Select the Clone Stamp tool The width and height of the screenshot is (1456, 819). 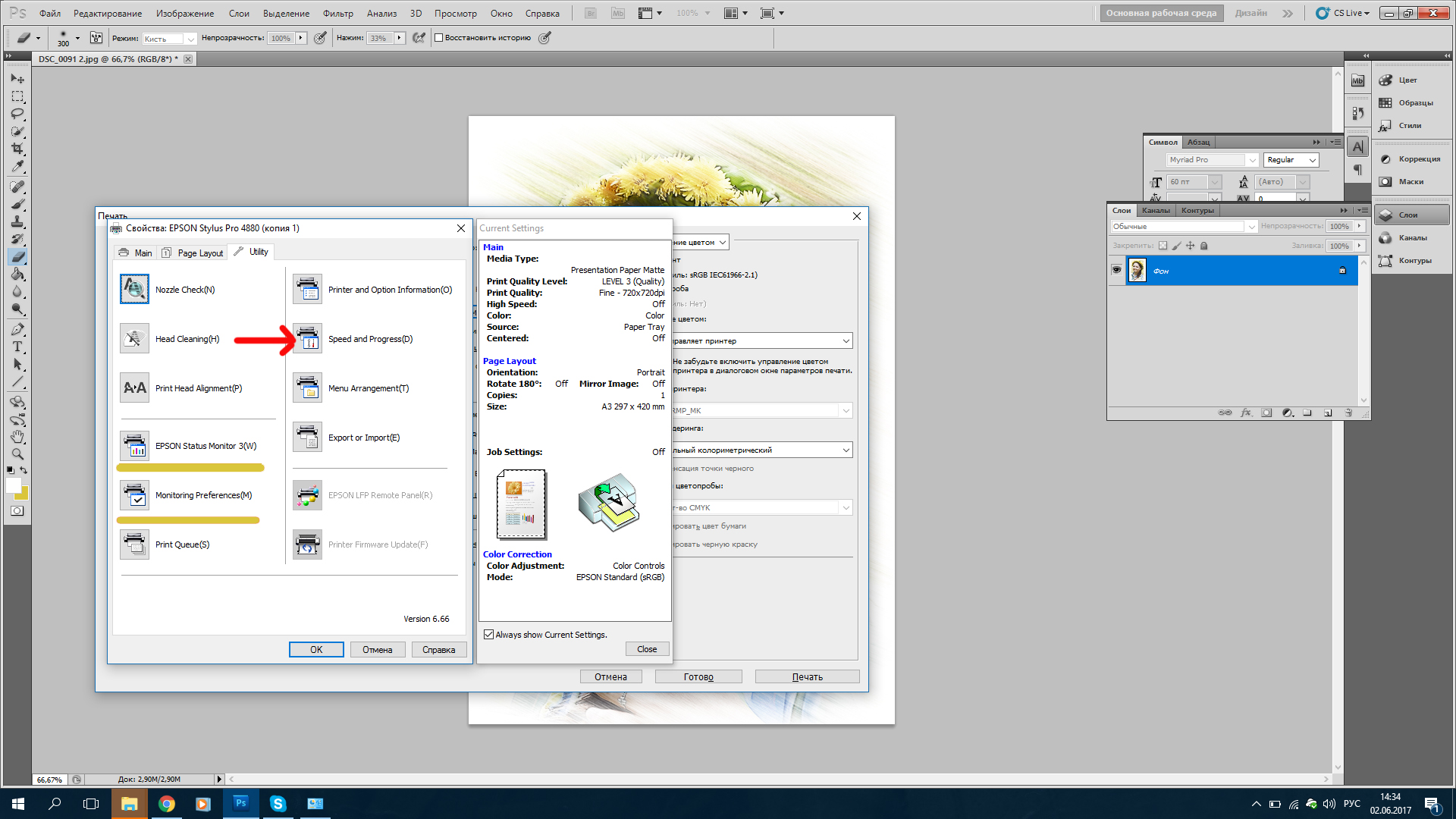(x=17, y=221)
